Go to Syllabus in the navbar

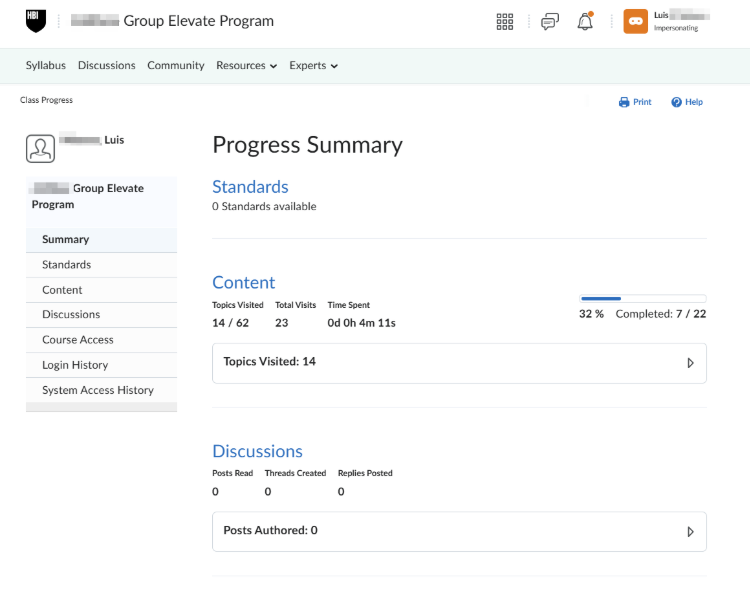46,66
